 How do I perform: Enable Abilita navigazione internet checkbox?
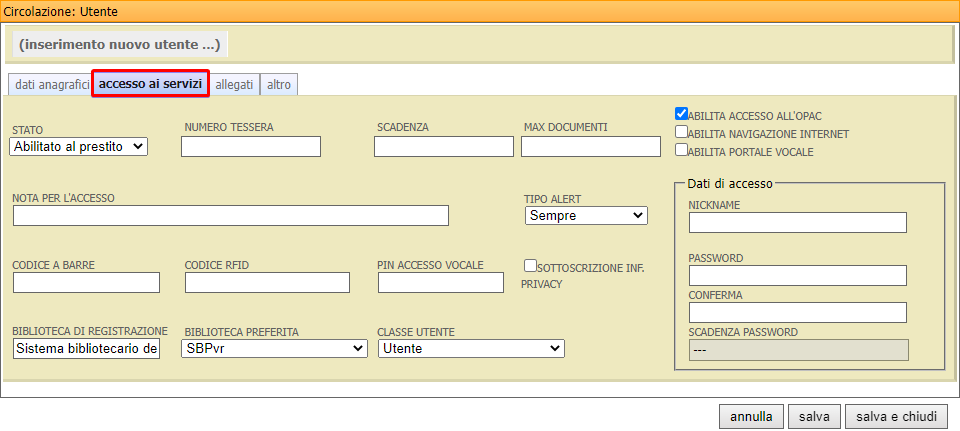point(681,132)
